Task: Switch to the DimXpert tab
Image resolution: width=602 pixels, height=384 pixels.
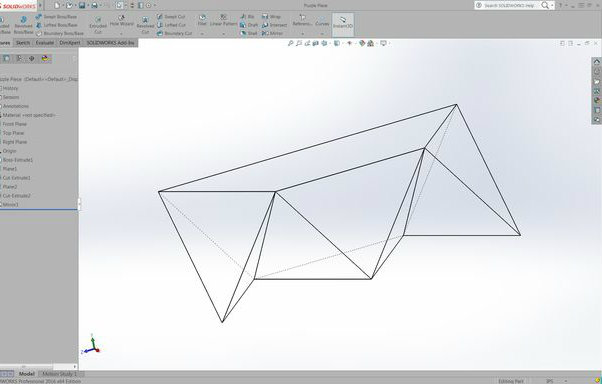Action: pos(70,43)
